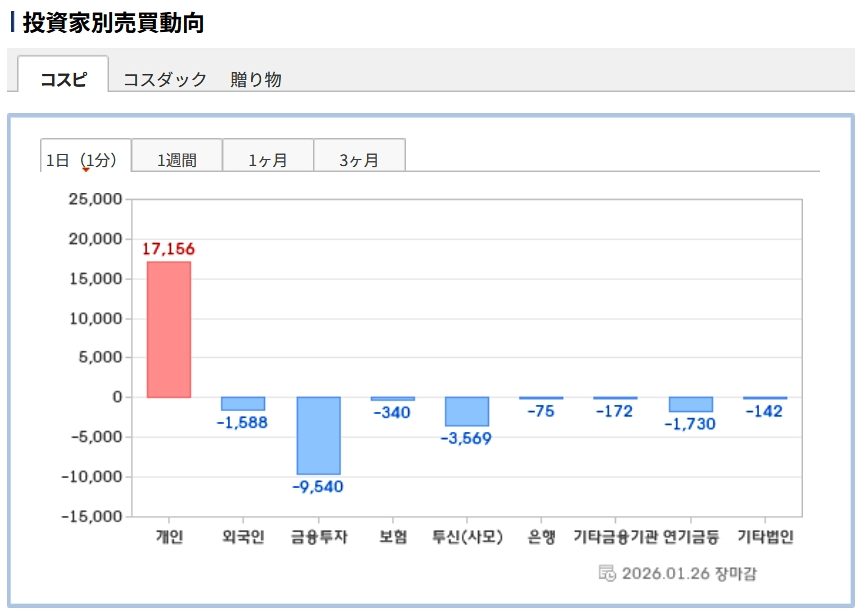Image resolution: width=863 pixels, height=616 pixels.
Task: Click the 投資家別売買動向 heading
Action: pos(113,23)
